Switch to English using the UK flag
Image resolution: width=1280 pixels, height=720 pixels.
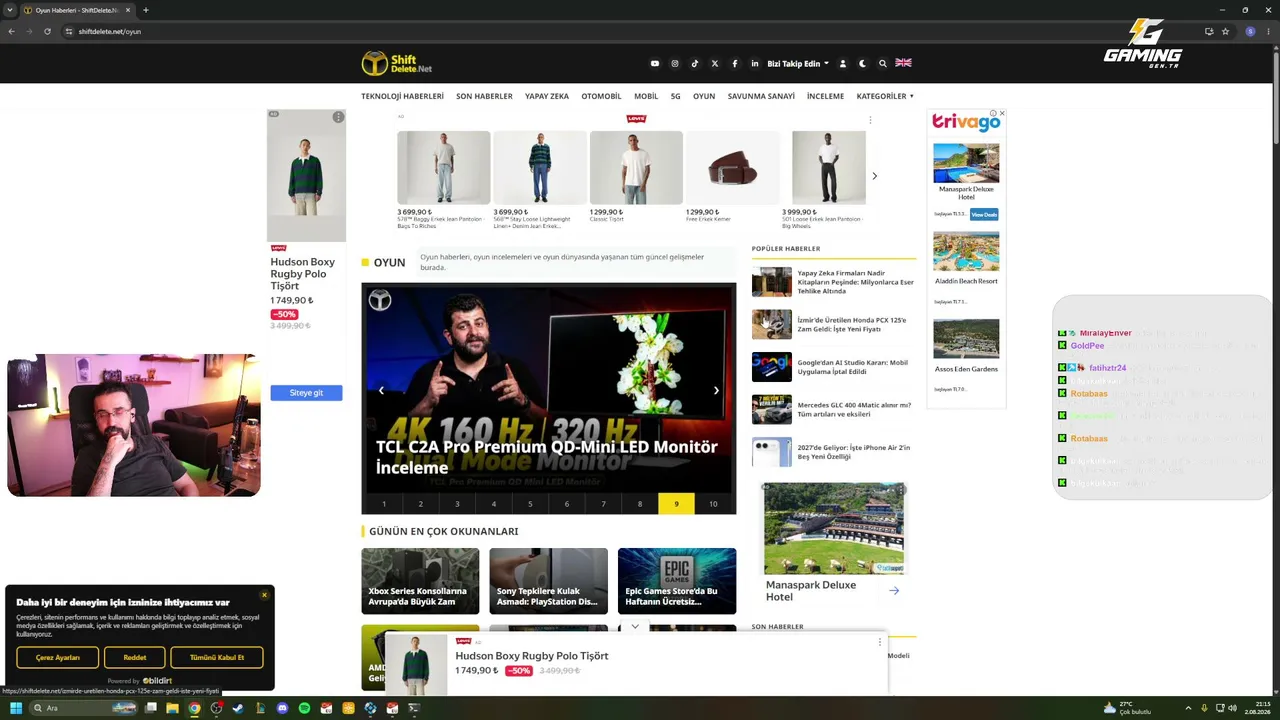(x=903, y=63)
